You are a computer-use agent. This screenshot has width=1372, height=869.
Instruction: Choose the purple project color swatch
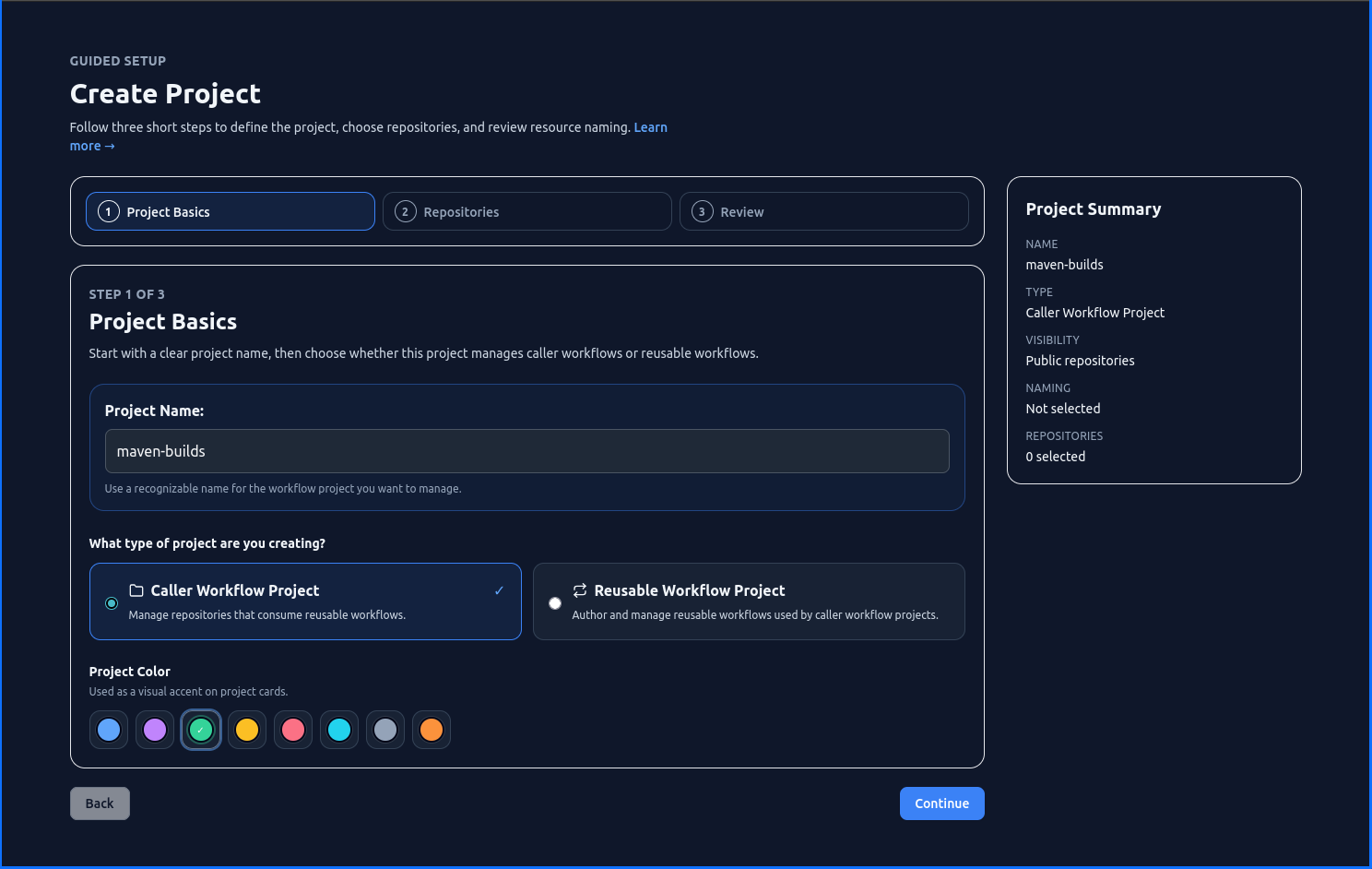(155, 730)
